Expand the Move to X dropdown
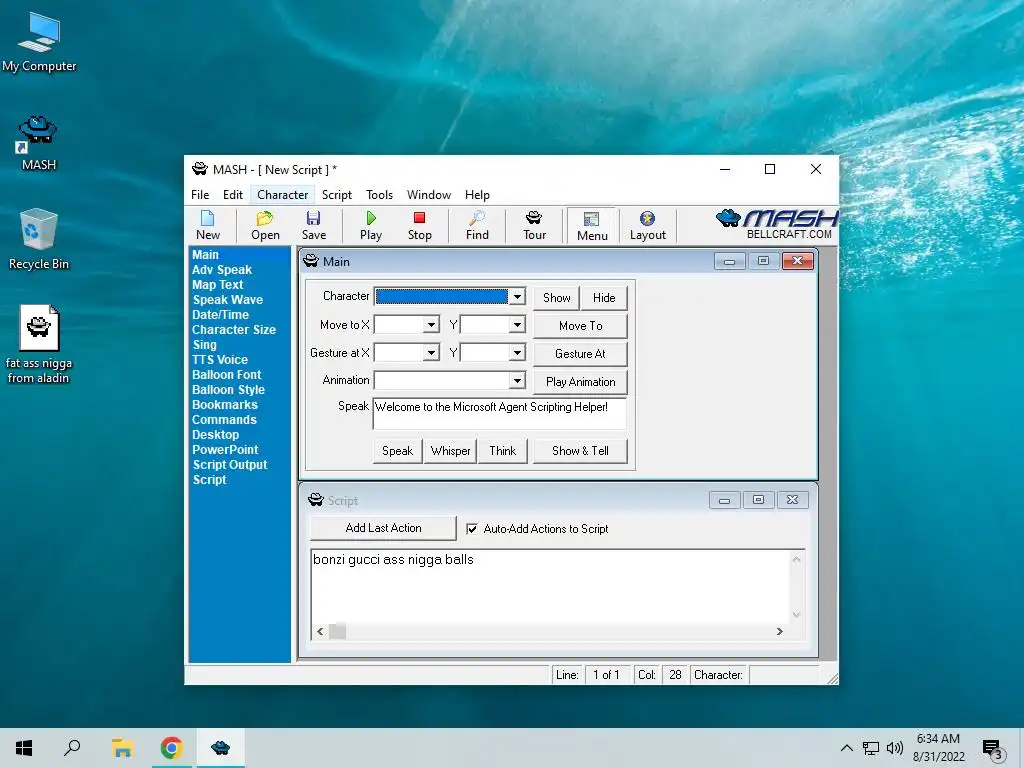 (431, 325)
